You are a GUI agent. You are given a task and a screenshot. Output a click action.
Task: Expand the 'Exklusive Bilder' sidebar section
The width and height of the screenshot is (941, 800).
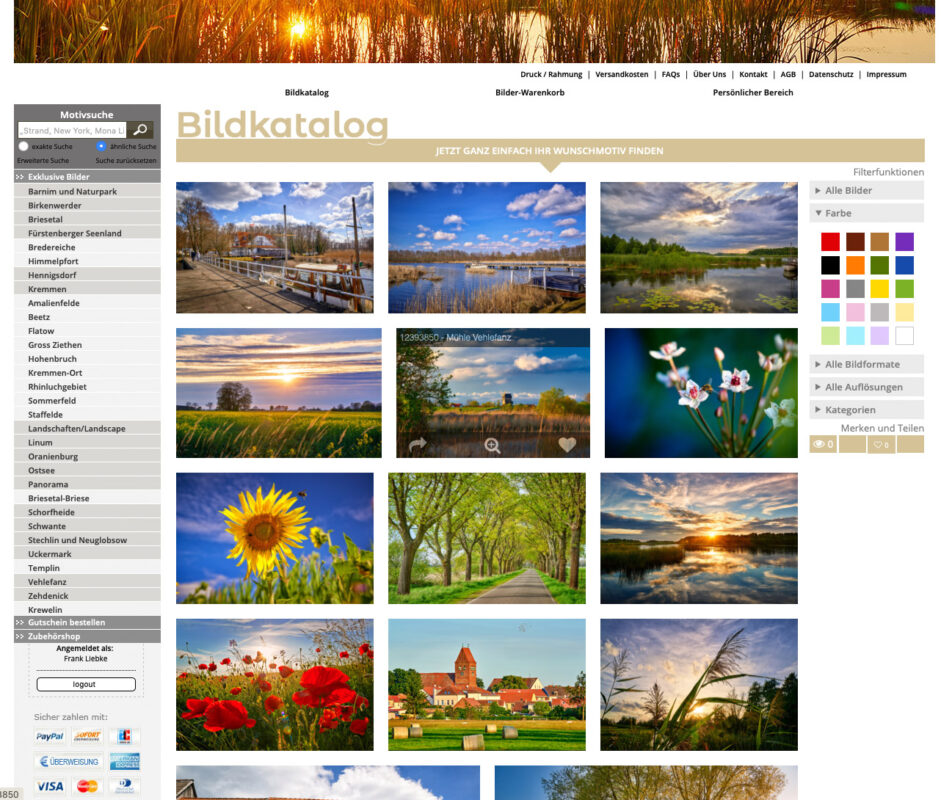[x=87, y=176]
